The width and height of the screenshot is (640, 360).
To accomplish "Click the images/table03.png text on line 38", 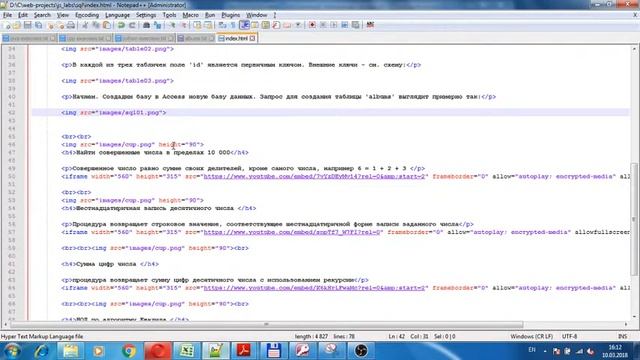I will [x=133, y=81].
